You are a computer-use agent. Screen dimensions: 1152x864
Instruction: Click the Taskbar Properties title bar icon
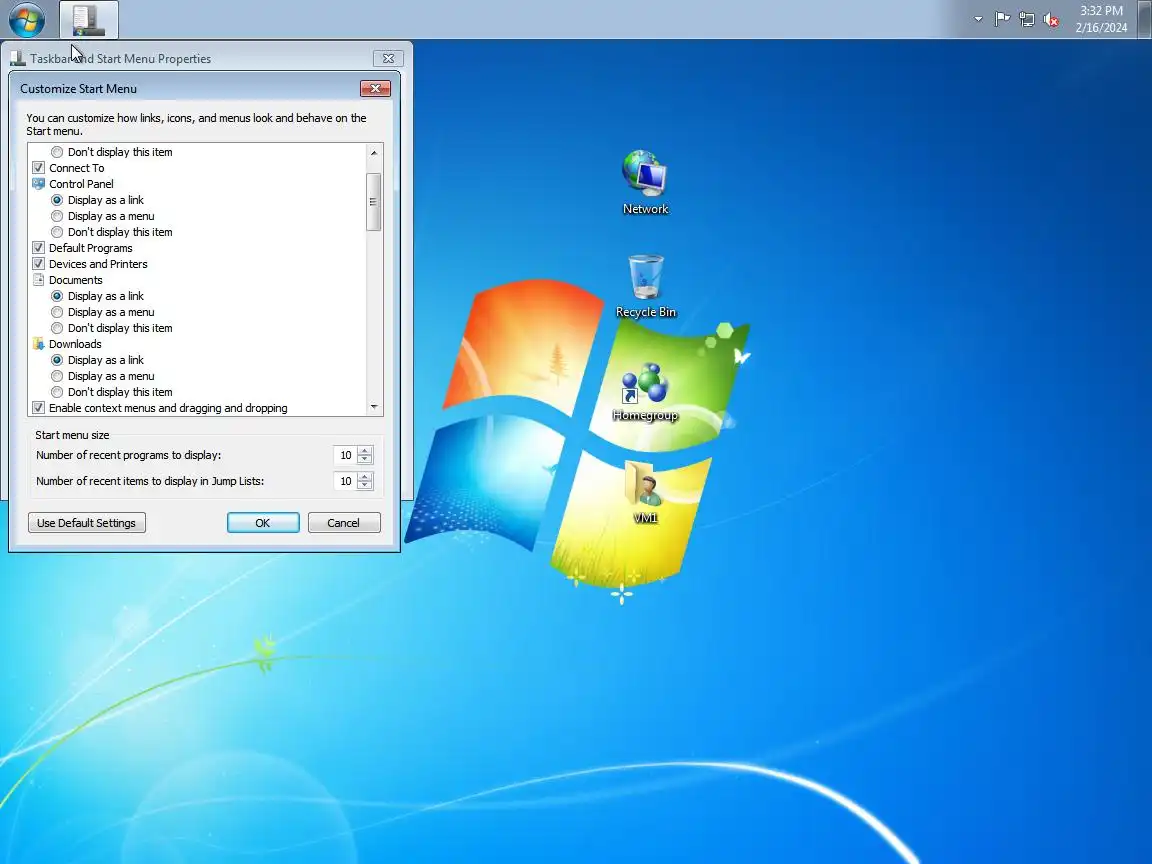click(18, 58)
